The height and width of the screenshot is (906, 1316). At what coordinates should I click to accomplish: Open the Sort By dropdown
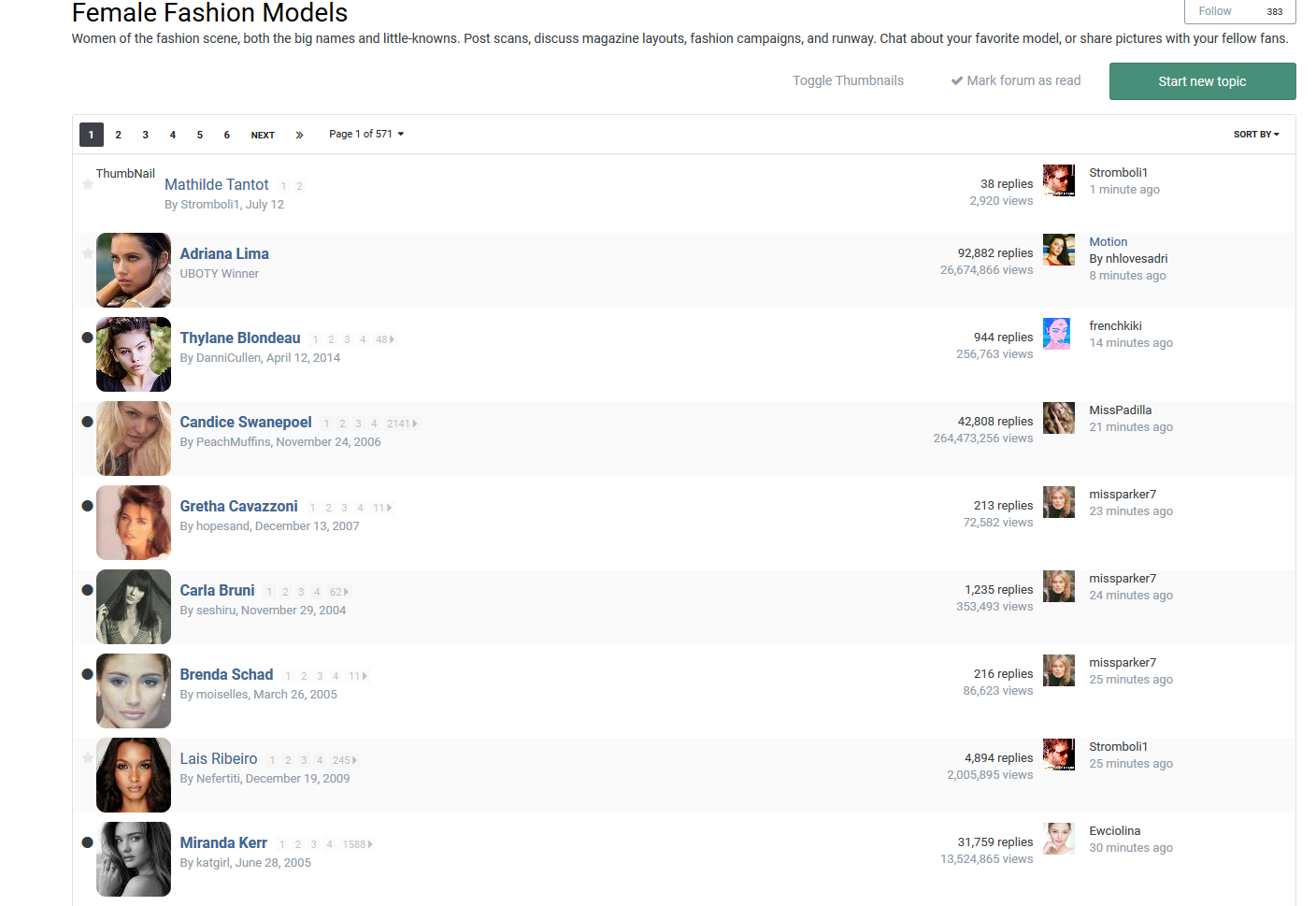click(x=1255, y=135)
